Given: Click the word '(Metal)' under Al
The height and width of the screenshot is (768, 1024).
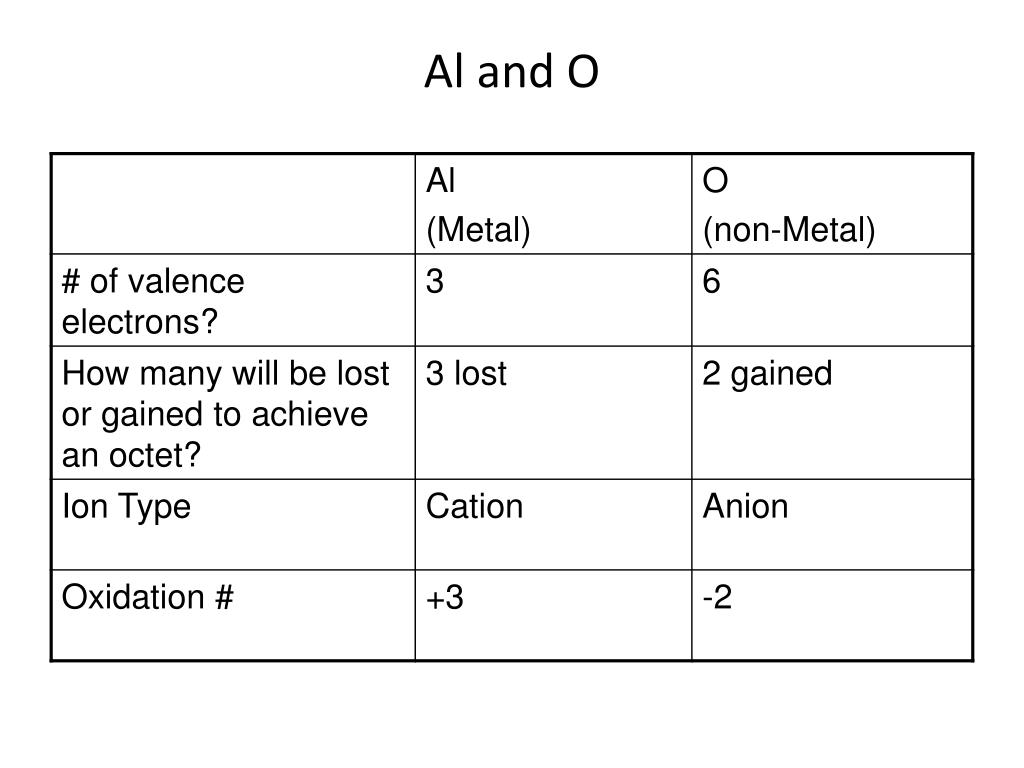Looking at the screenshot, I should click(x=478, y=231).
